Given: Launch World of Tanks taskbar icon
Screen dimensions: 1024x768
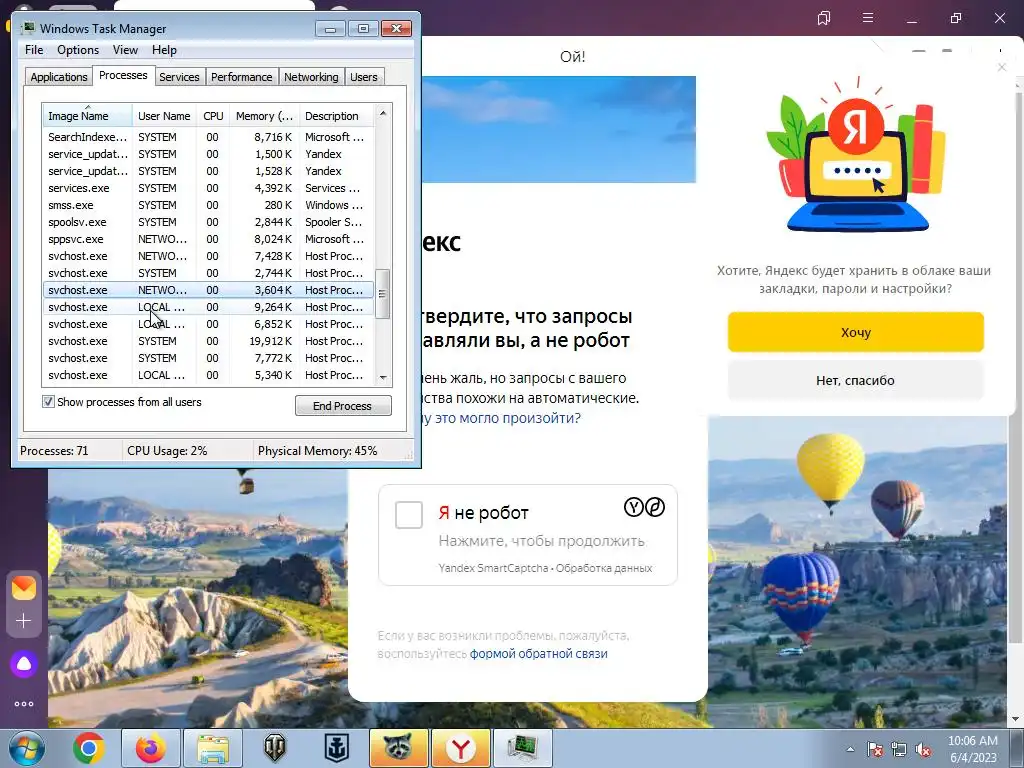Looking at the screenshot, I should click(274, 748).
